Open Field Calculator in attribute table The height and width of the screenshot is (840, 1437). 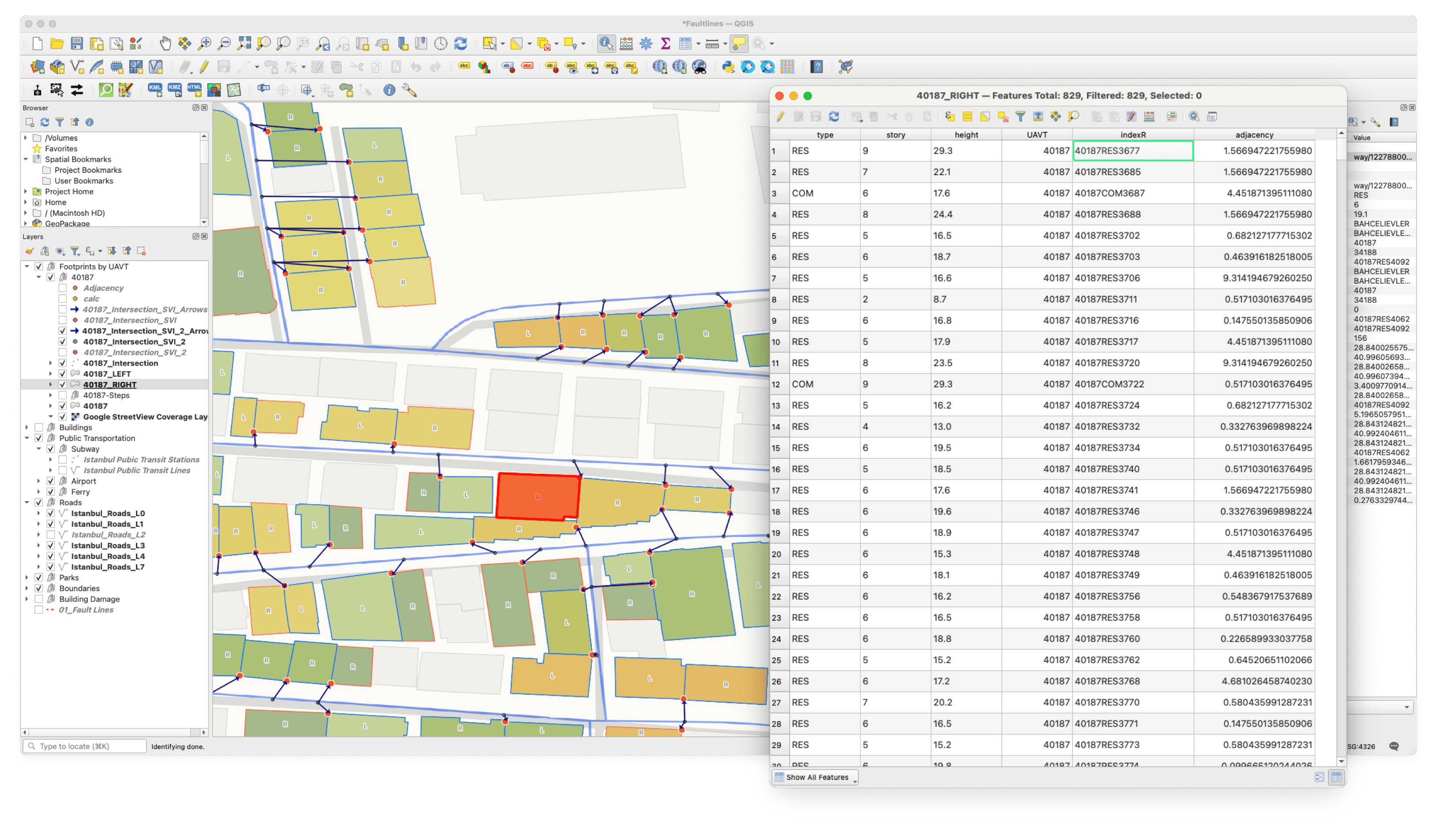(1149, 116)
